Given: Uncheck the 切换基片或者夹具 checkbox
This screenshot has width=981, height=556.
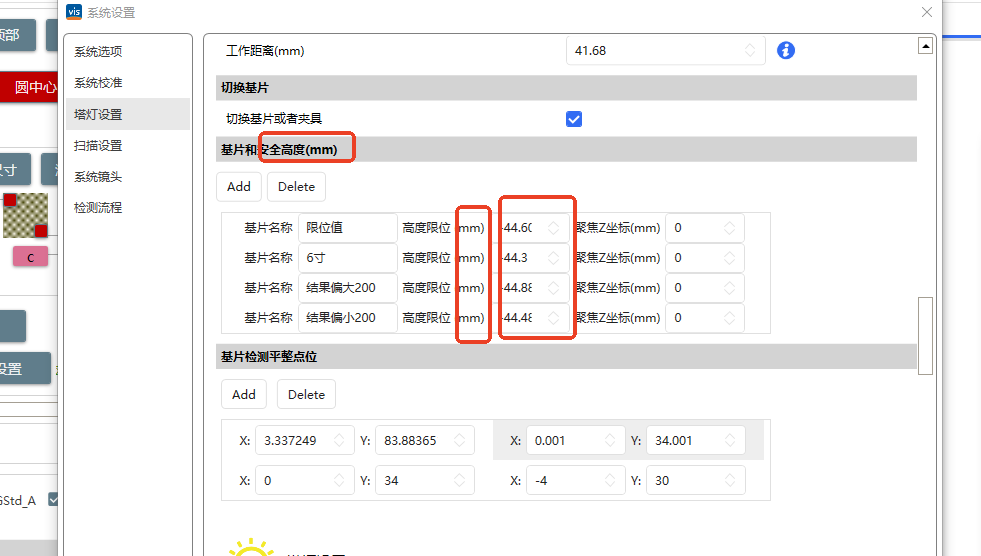Looking at the screenshot, I should point(574,119).
